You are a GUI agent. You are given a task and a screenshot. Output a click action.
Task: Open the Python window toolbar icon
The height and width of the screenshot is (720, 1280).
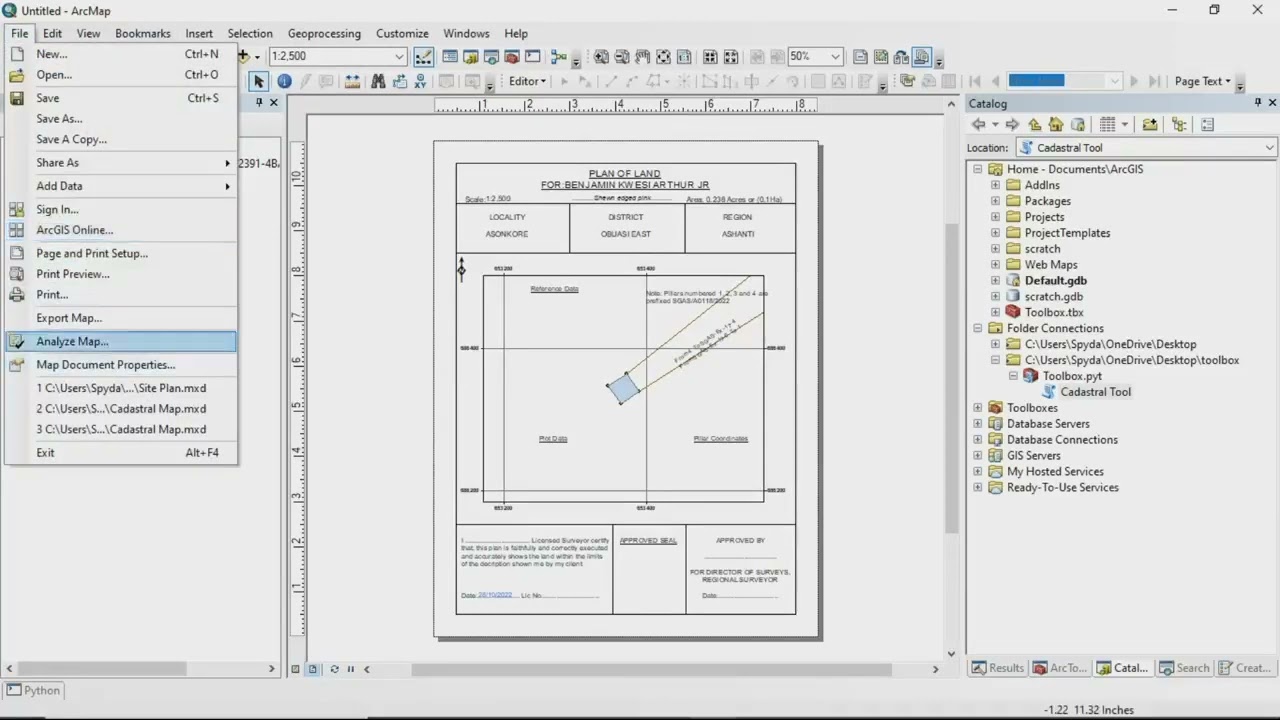tap(532, 57)
